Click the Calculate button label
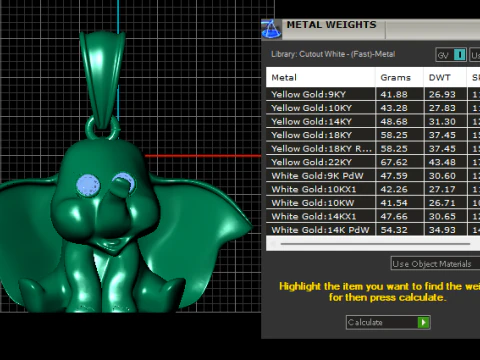 coord(366,322)
